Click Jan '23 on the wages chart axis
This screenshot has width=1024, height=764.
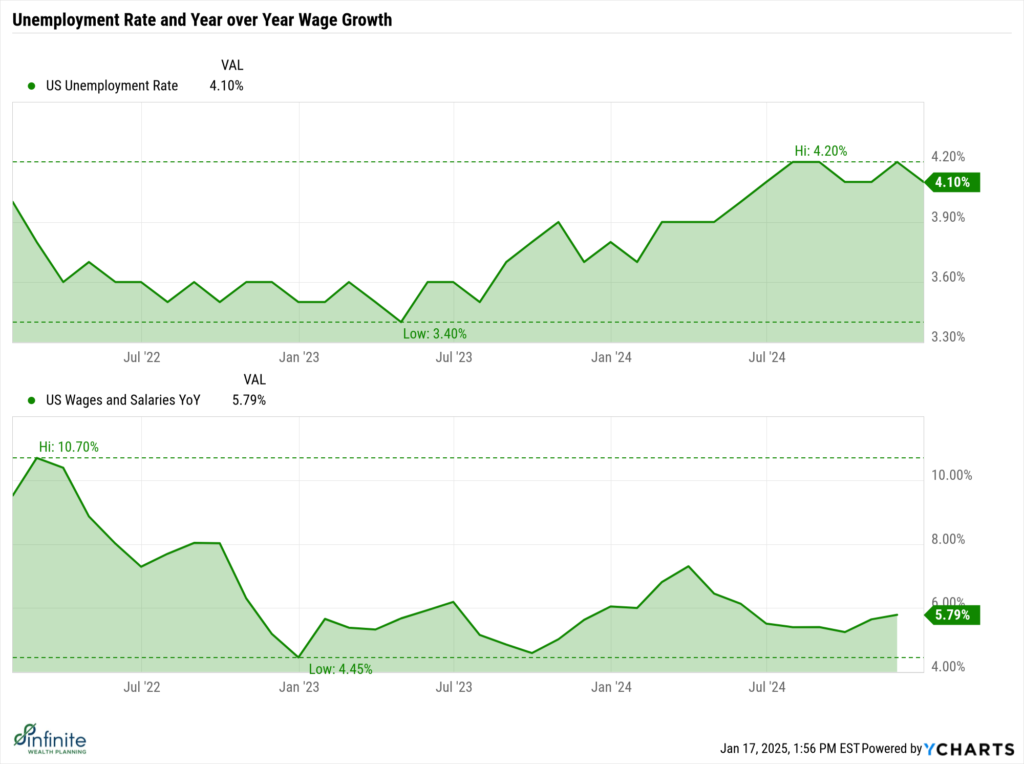tap(298, 687)
